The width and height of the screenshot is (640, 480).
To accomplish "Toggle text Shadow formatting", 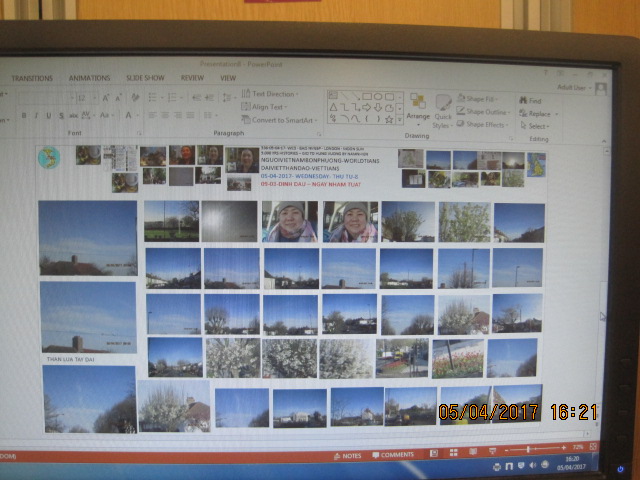I will click(61, 116).
